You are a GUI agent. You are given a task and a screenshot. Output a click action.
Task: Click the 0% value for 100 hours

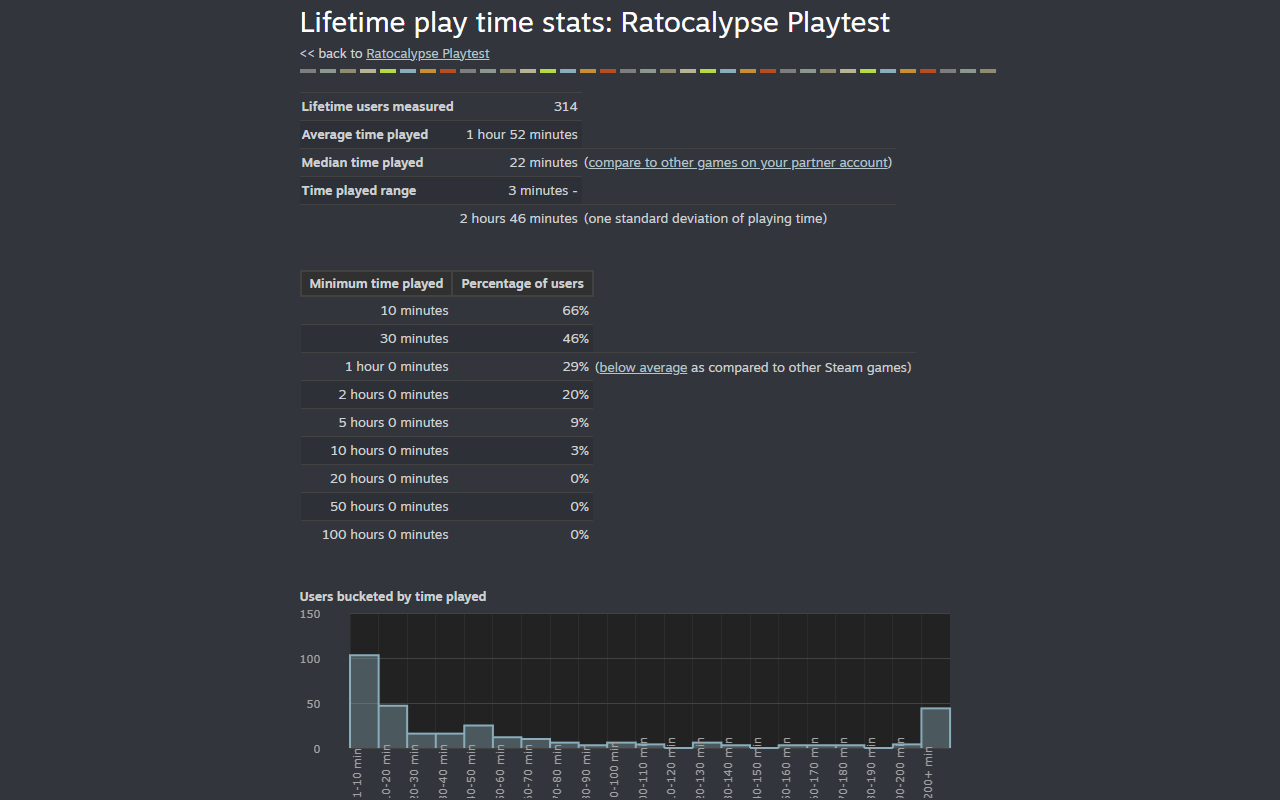[x=580, y=534]
